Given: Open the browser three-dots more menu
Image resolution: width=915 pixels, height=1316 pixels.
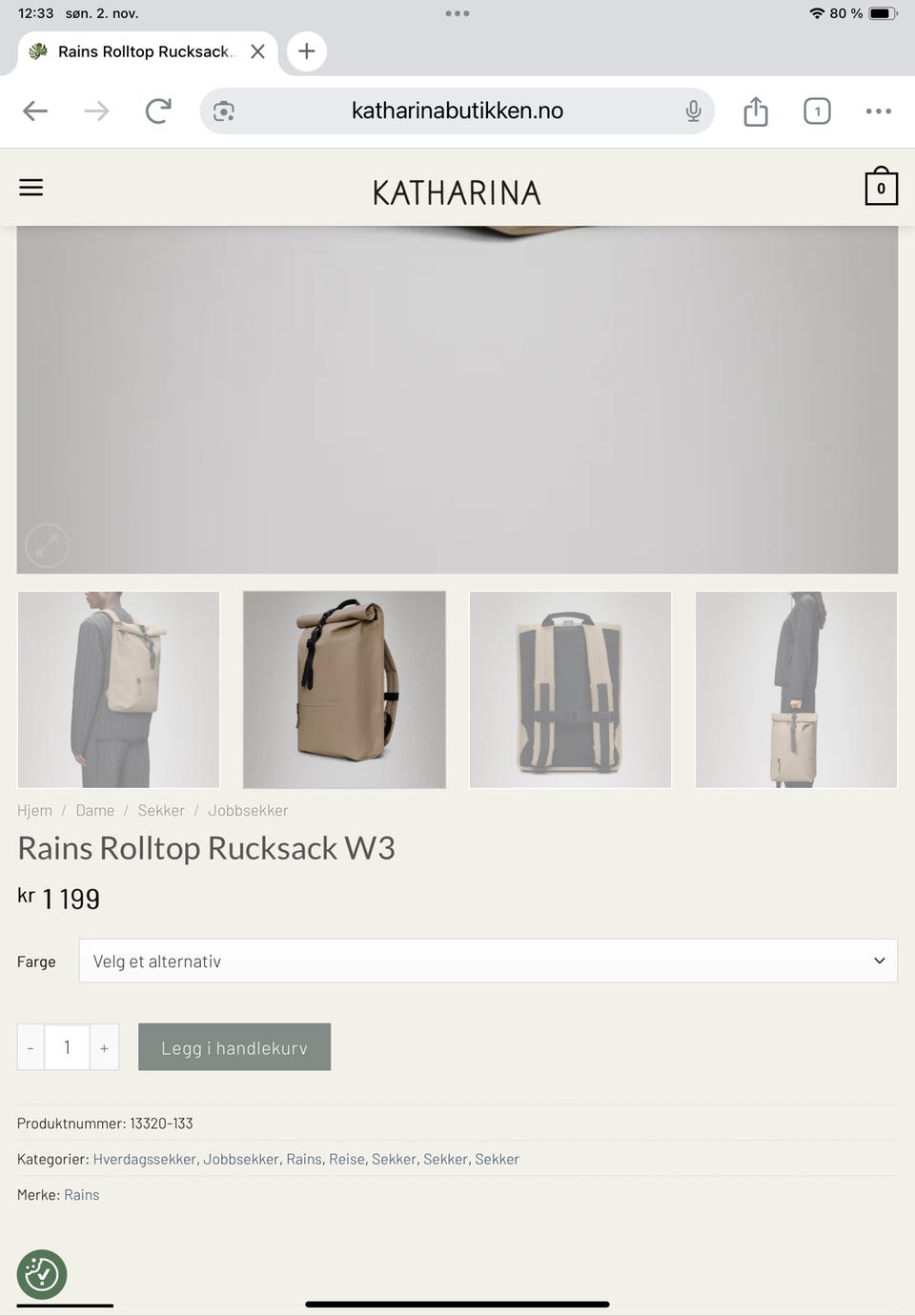Looking at the screenshot, I should tap(879, 111).
